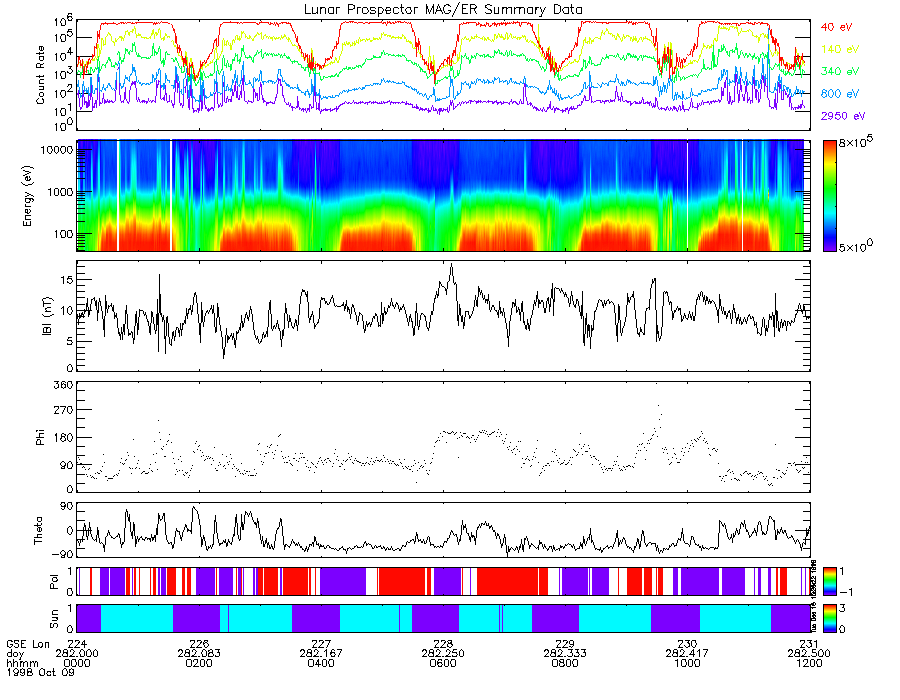900x700 pixels.
Task: Click the GSE longitude tick '226'
Action: pos(199,644)
